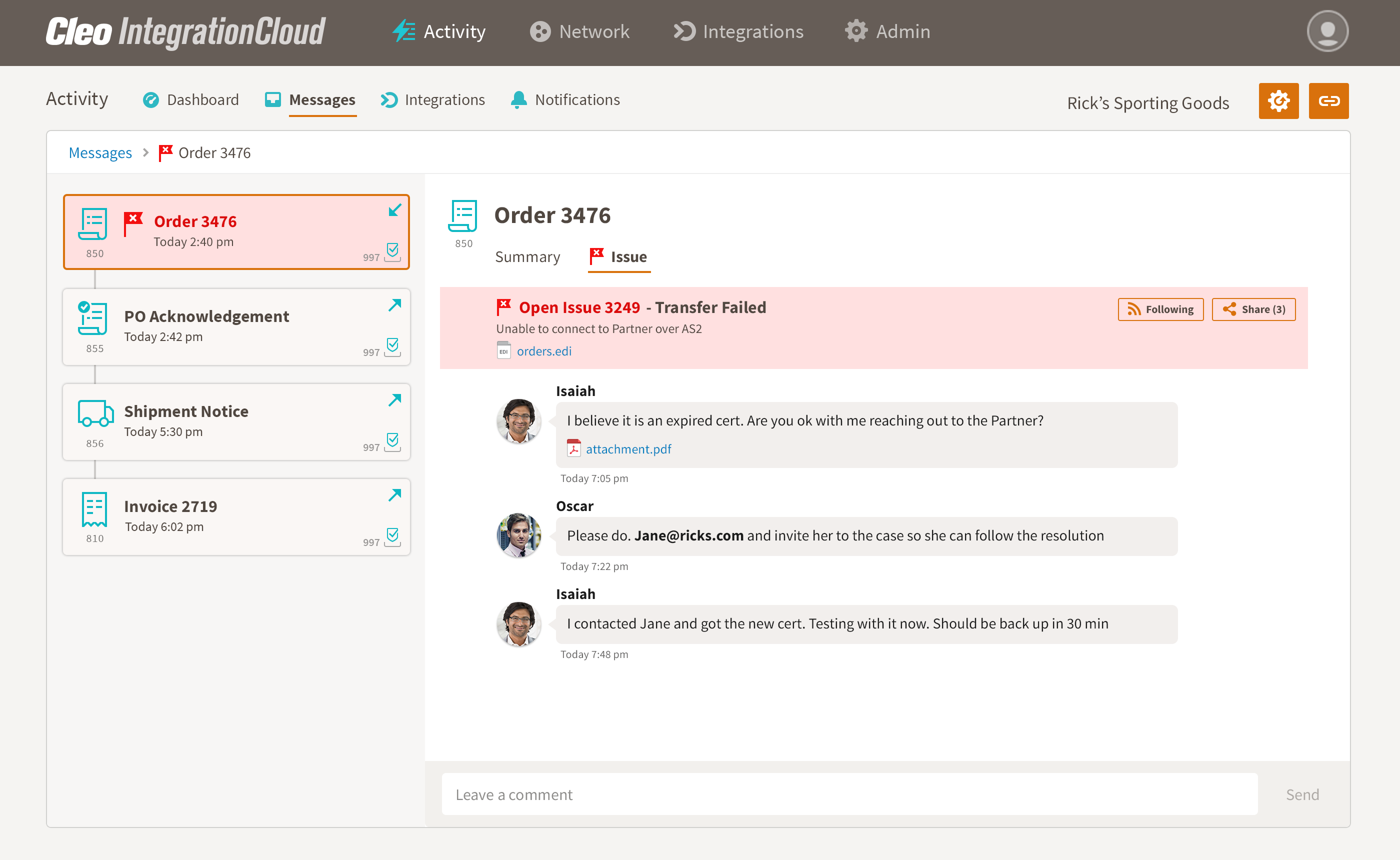1400x860 pixels.
Task: Select the Summary tab on Order 3476
Action: click(527, 257)
